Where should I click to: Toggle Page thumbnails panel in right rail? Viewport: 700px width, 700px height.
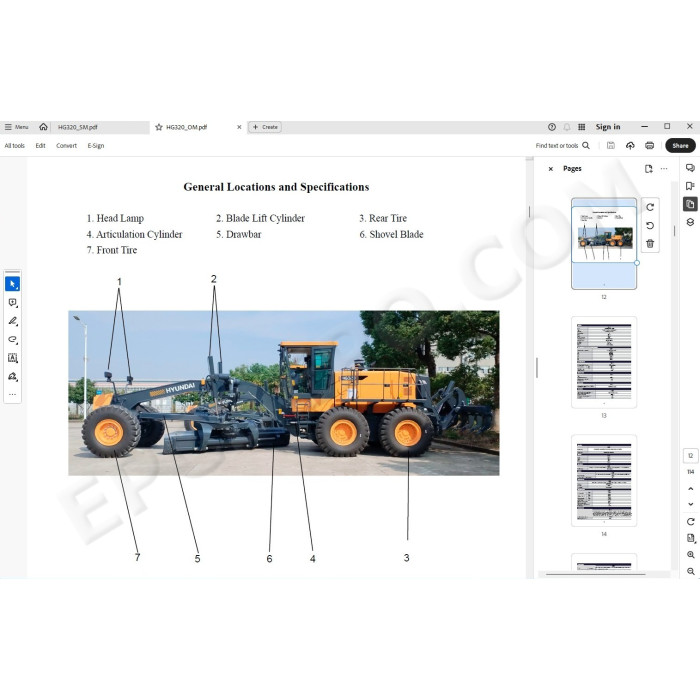point(690,204)
